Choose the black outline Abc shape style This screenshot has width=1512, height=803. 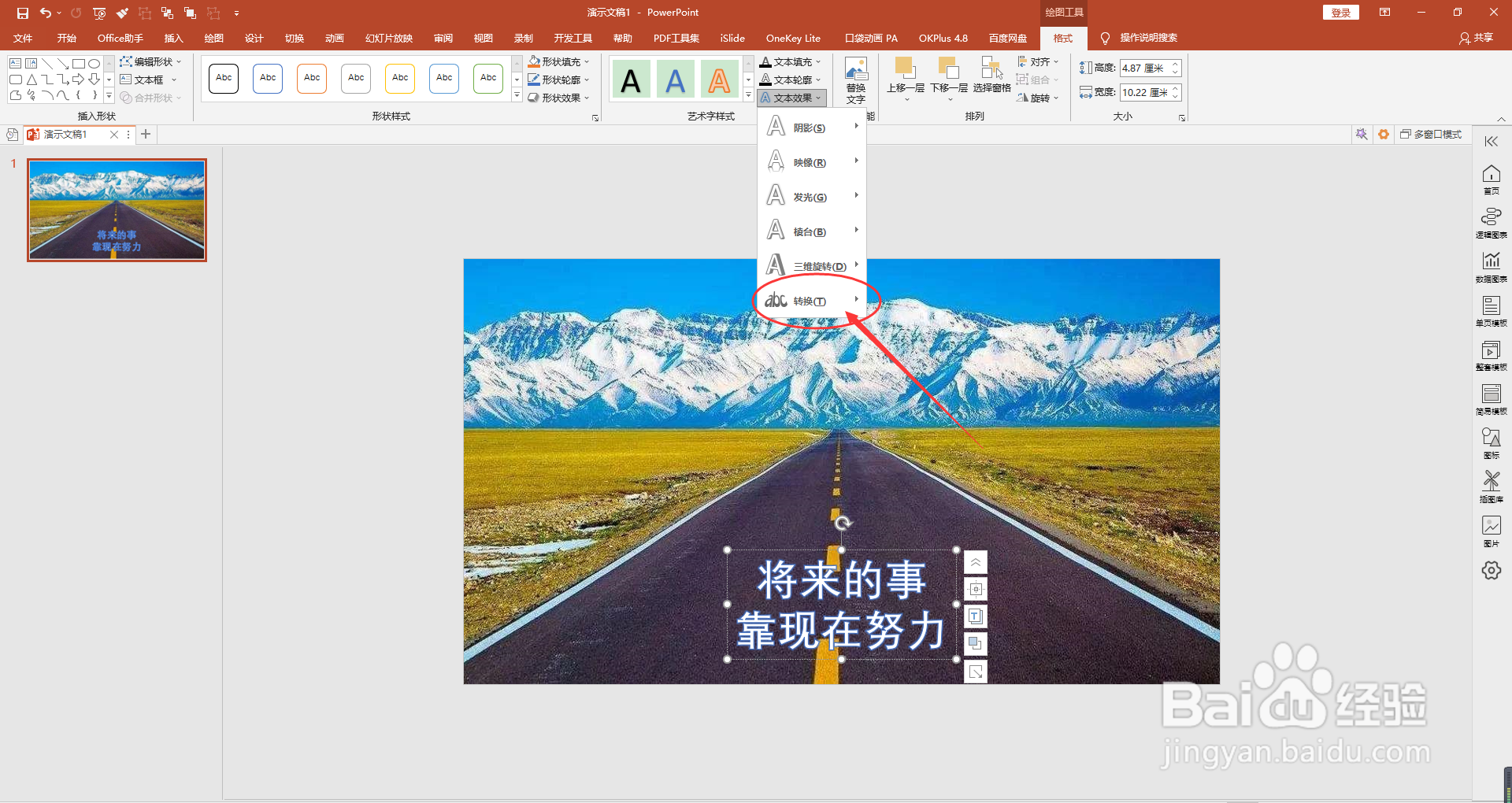224,79
